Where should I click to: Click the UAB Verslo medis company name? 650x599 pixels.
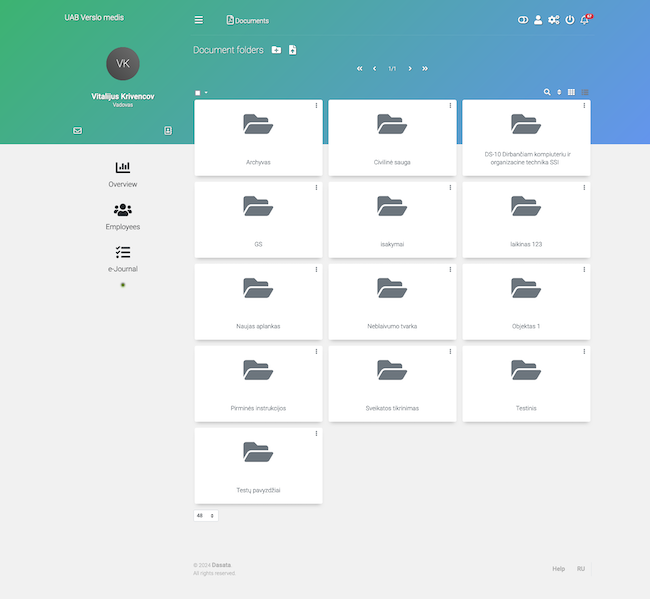tap(94, 17)
